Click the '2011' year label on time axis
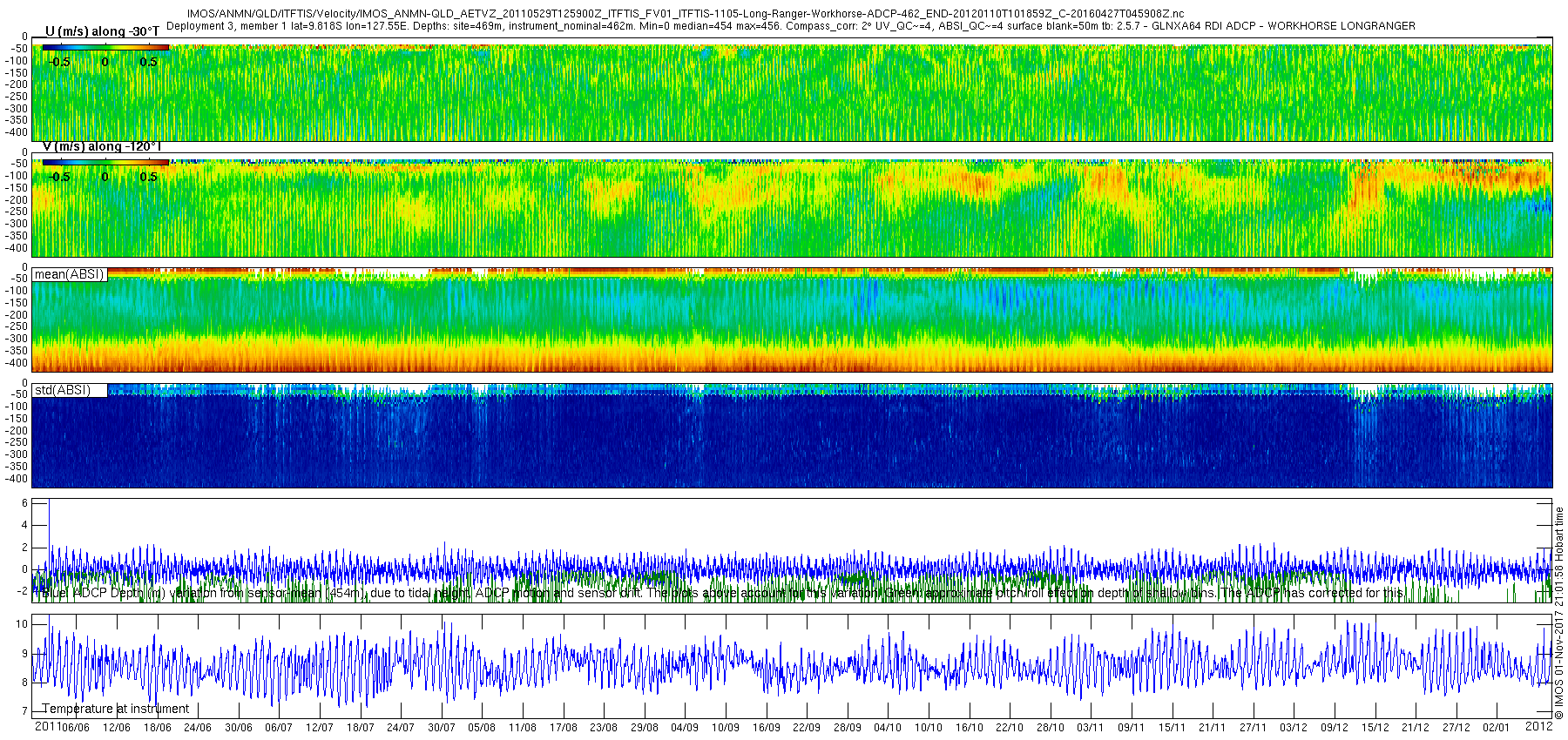This screenshot has height=740, width=1568. 47,726
